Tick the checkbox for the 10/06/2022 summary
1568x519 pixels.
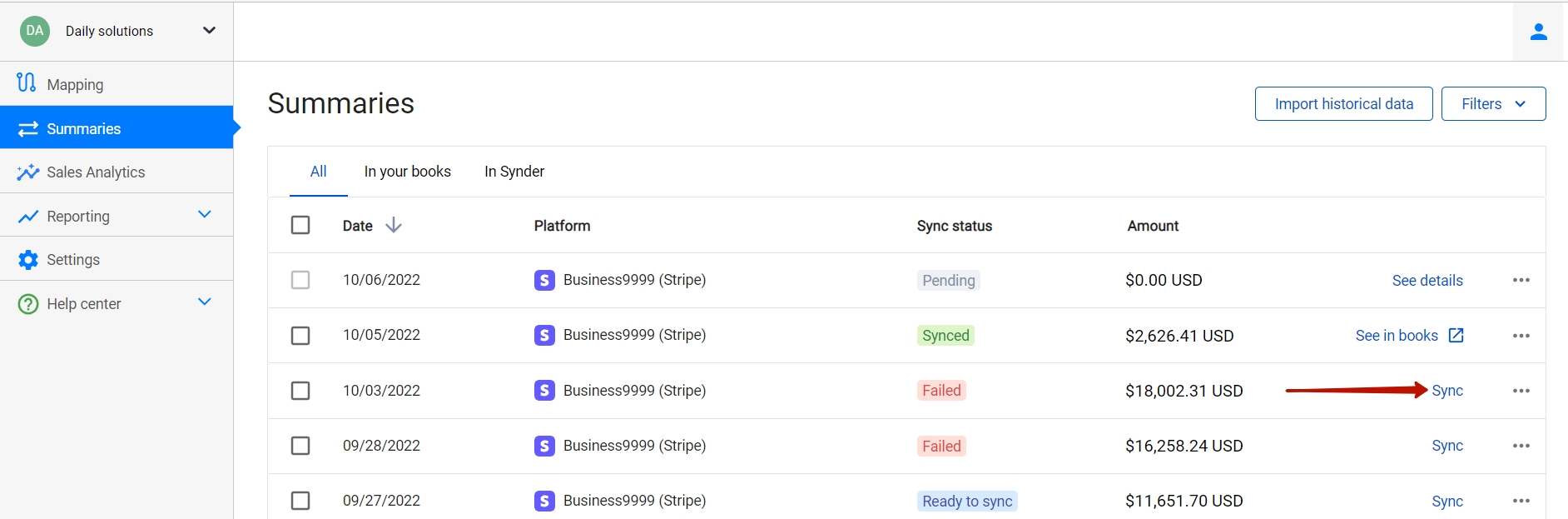[x=300, y=280]
